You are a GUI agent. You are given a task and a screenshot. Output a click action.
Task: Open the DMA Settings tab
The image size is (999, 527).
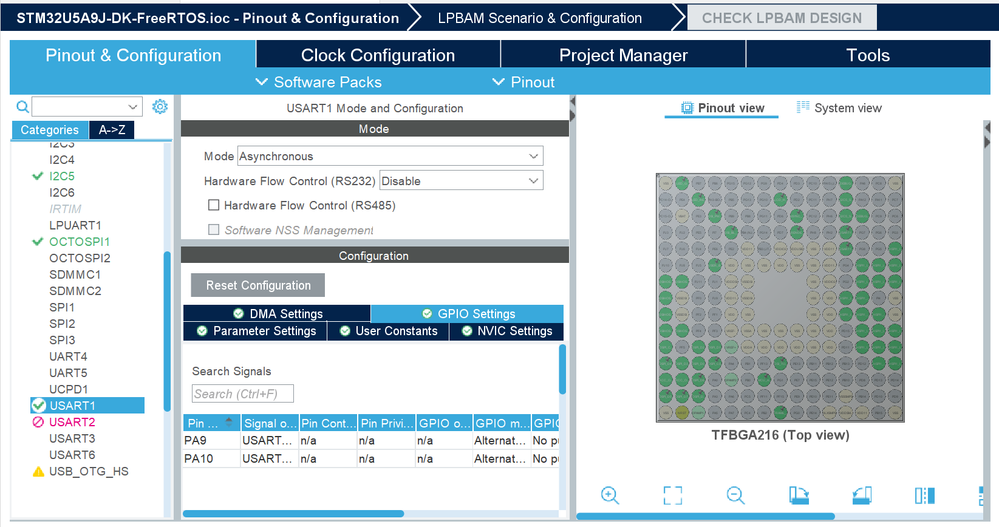[277, 314]
